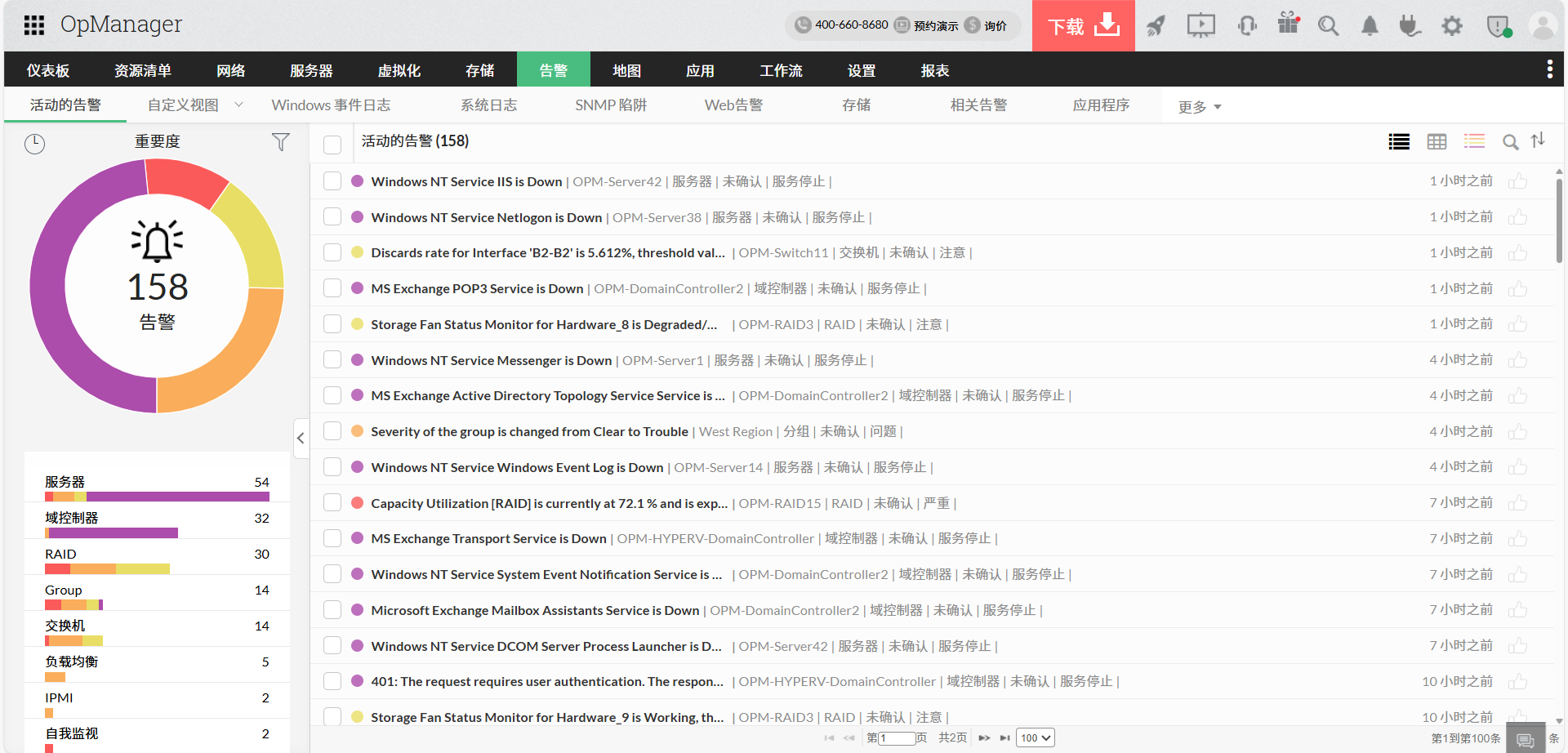Collapse the left severity panel arrow
The height and width of the screenshot is (753, 1568).
pyautogui.click(x=301, y=438)
